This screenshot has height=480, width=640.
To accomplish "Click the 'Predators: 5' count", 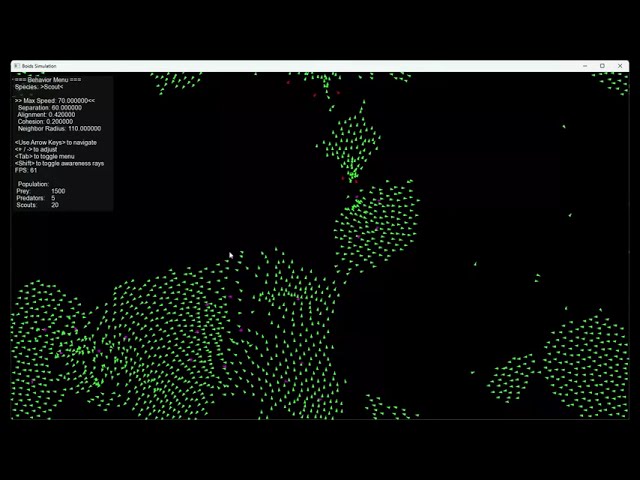I will [36, 198].
